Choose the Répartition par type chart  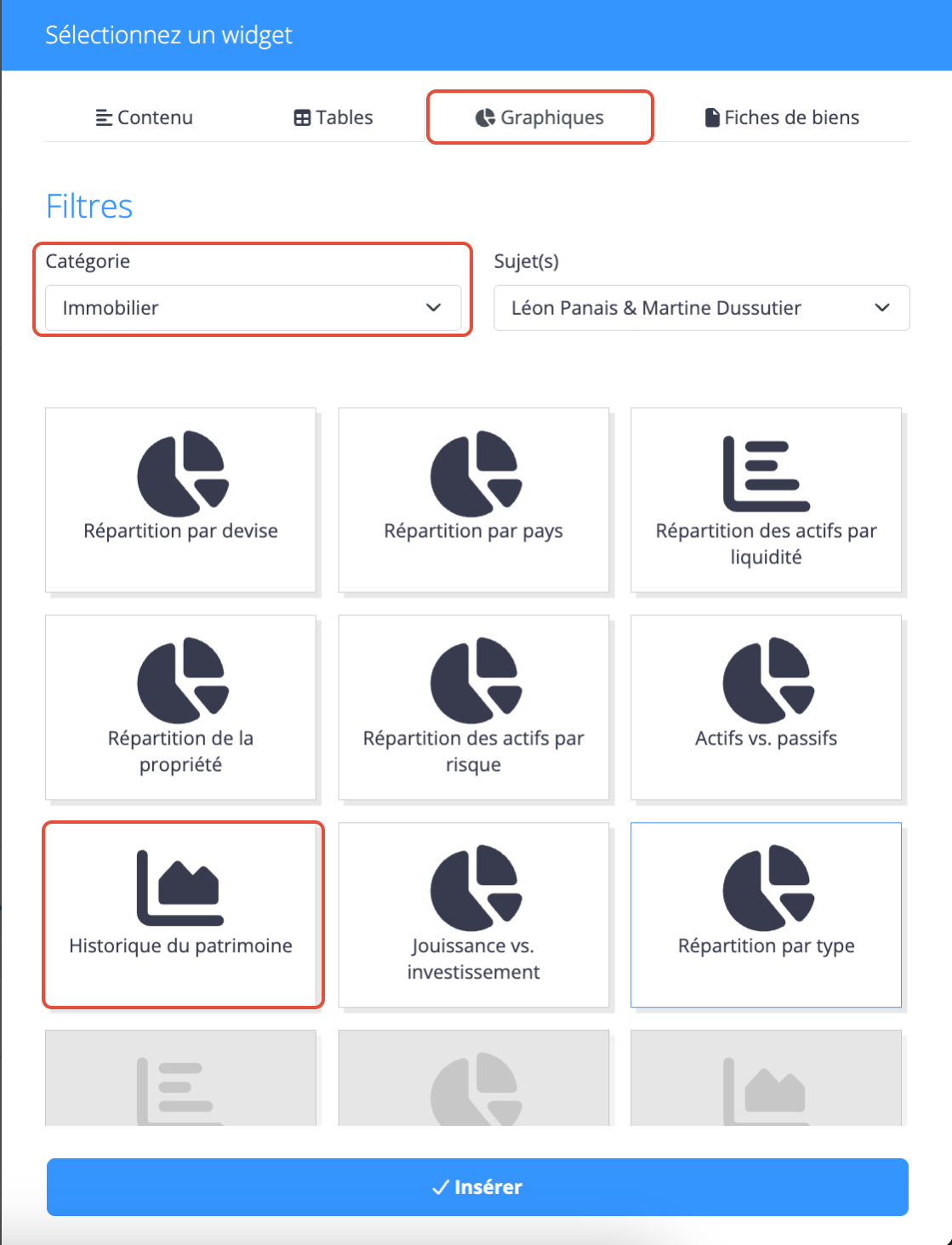[x=766, y=914]
